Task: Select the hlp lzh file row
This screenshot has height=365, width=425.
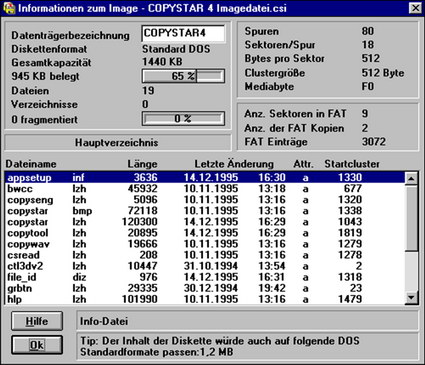Action: click(x=204, y=299)
